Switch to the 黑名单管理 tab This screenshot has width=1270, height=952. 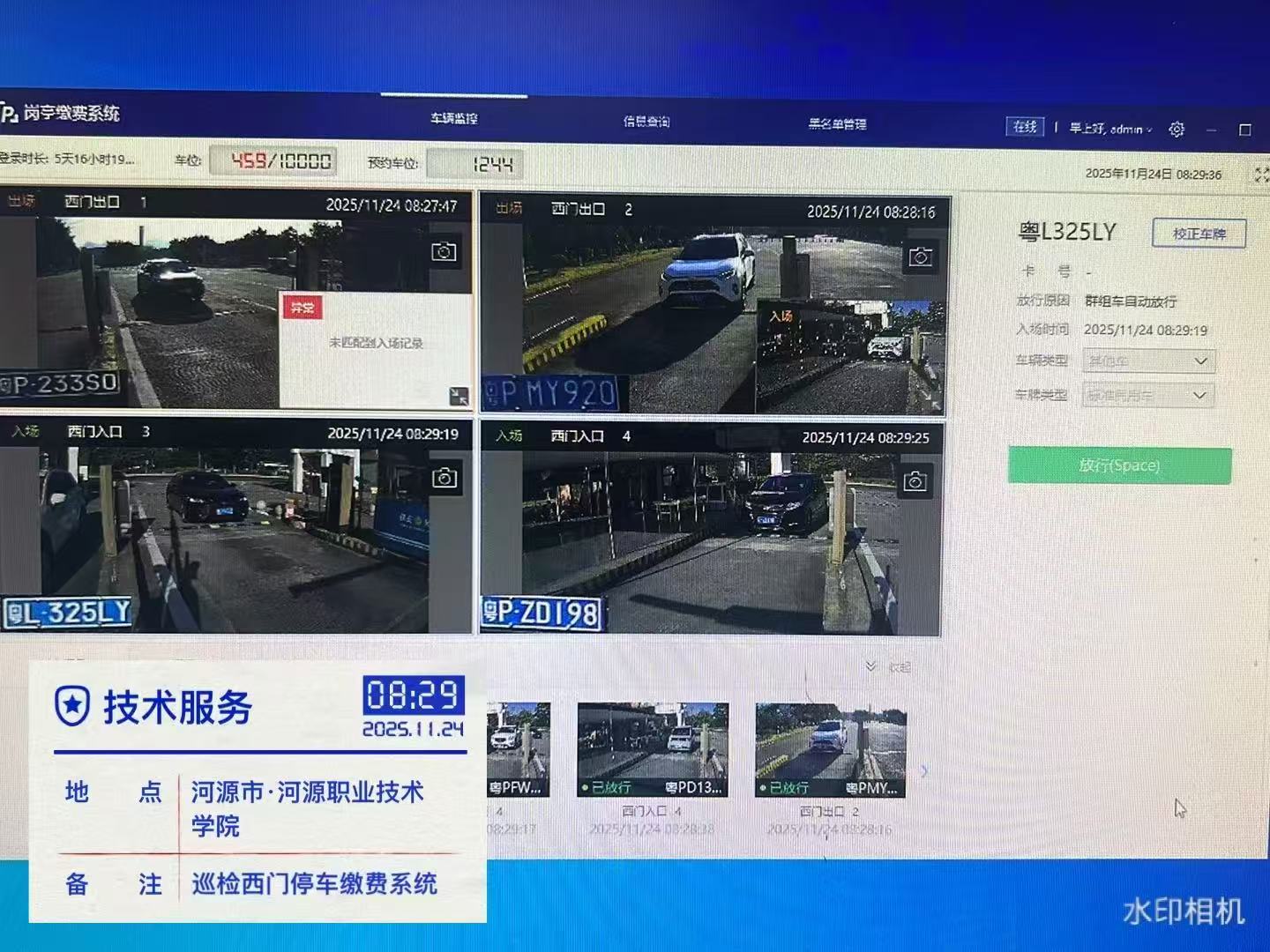[837, 124]
